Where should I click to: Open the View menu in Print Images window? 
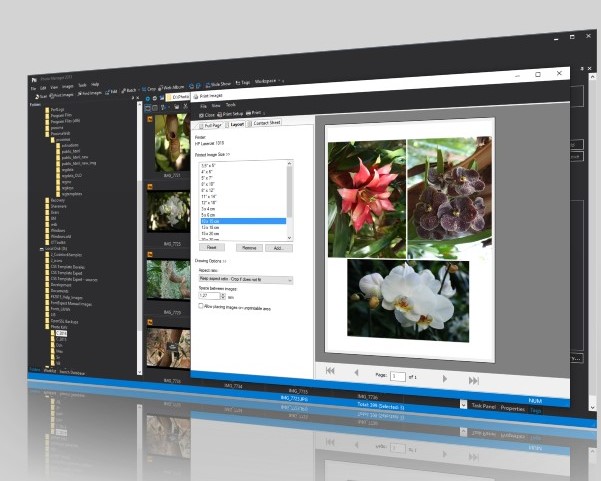click(x=216, y=105)
